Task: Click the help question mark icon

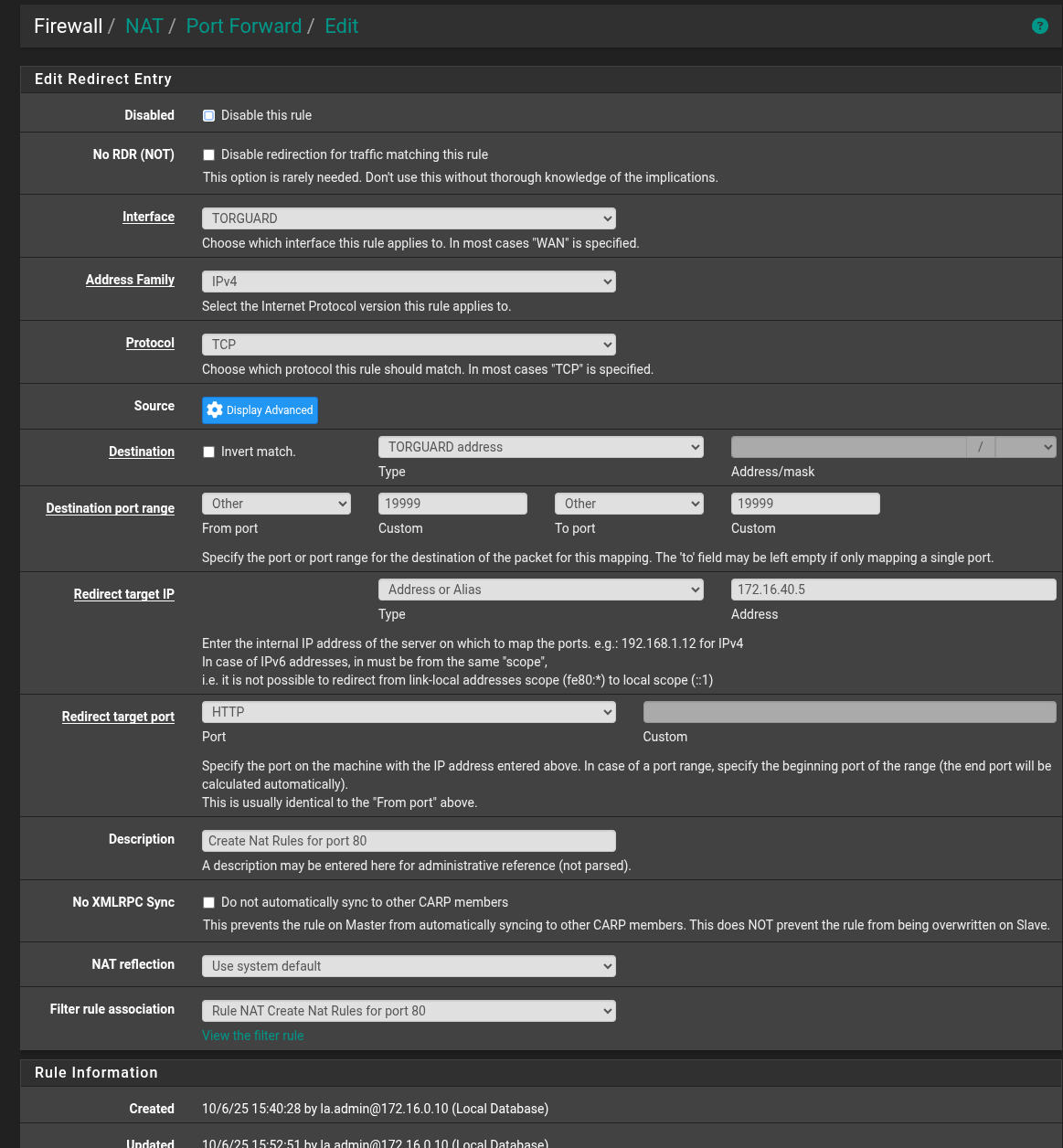Action: click(x=1039, y=26)
